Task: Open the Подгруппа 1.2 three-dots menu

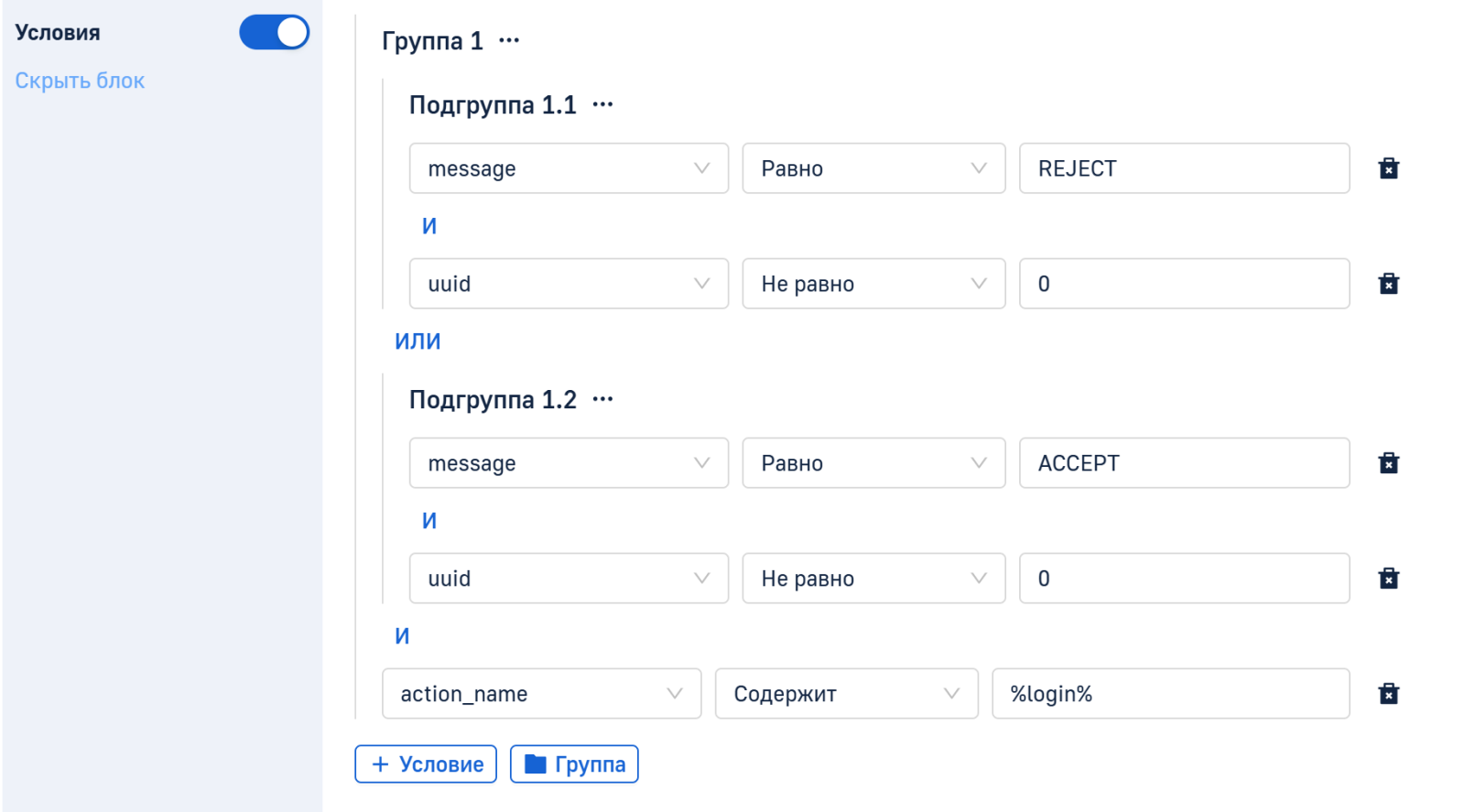Action: [x=602, y=400]
